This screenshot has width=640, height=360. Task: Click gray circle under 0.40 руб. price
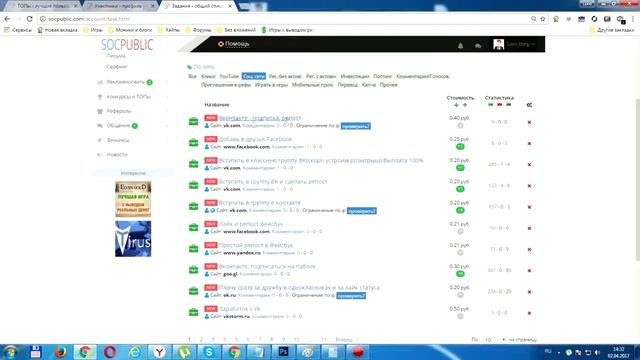(x=460, y=126)
